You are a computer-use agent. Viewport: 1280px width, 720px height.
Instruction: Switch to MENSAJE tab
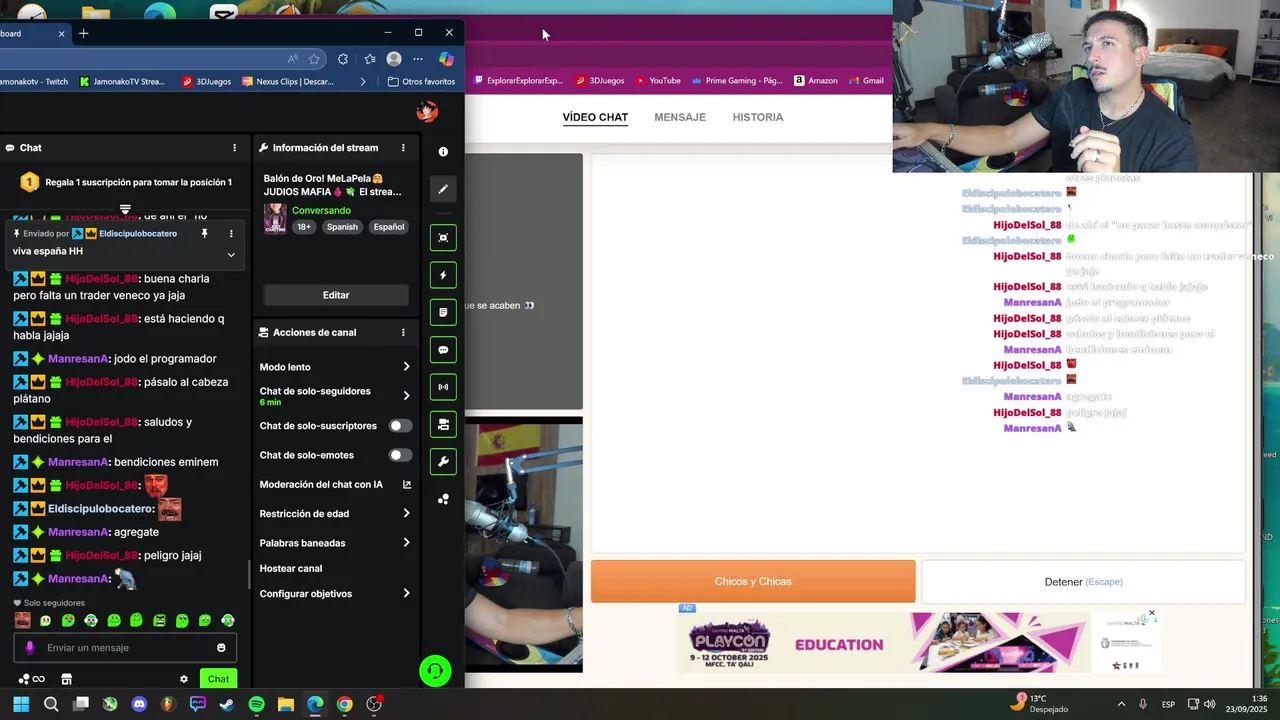tap(680, 117)
